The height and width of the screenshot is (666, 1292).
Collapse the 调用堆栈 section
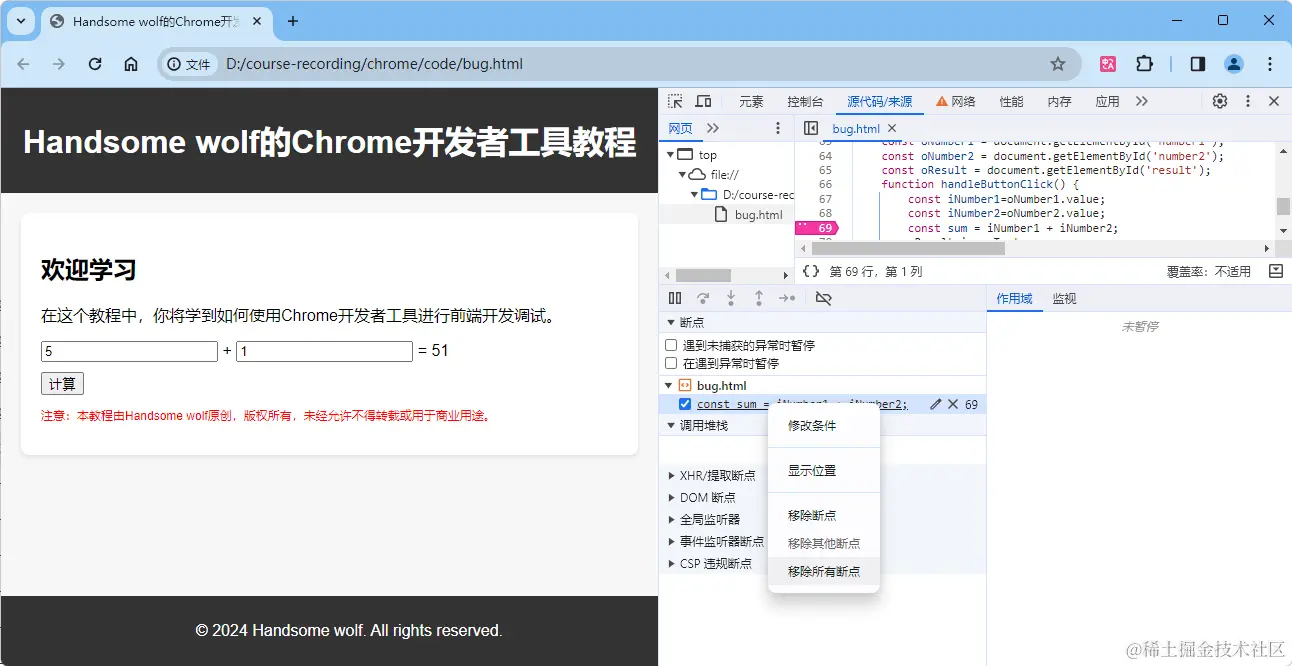tap(670, 425)
